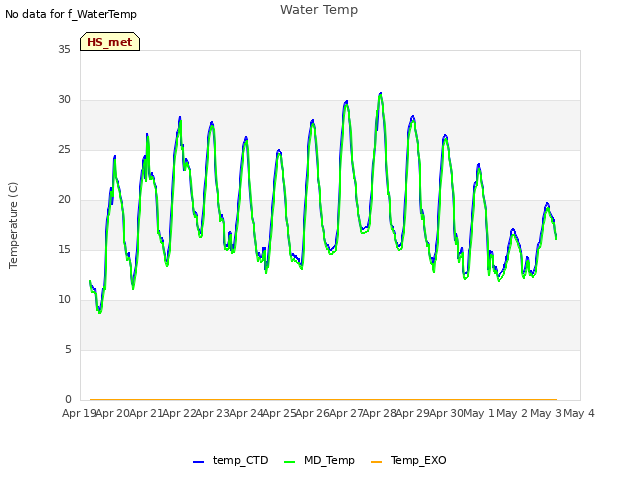Toggle the Temp_EXO legend entry
640x480 pixels.
409,460
